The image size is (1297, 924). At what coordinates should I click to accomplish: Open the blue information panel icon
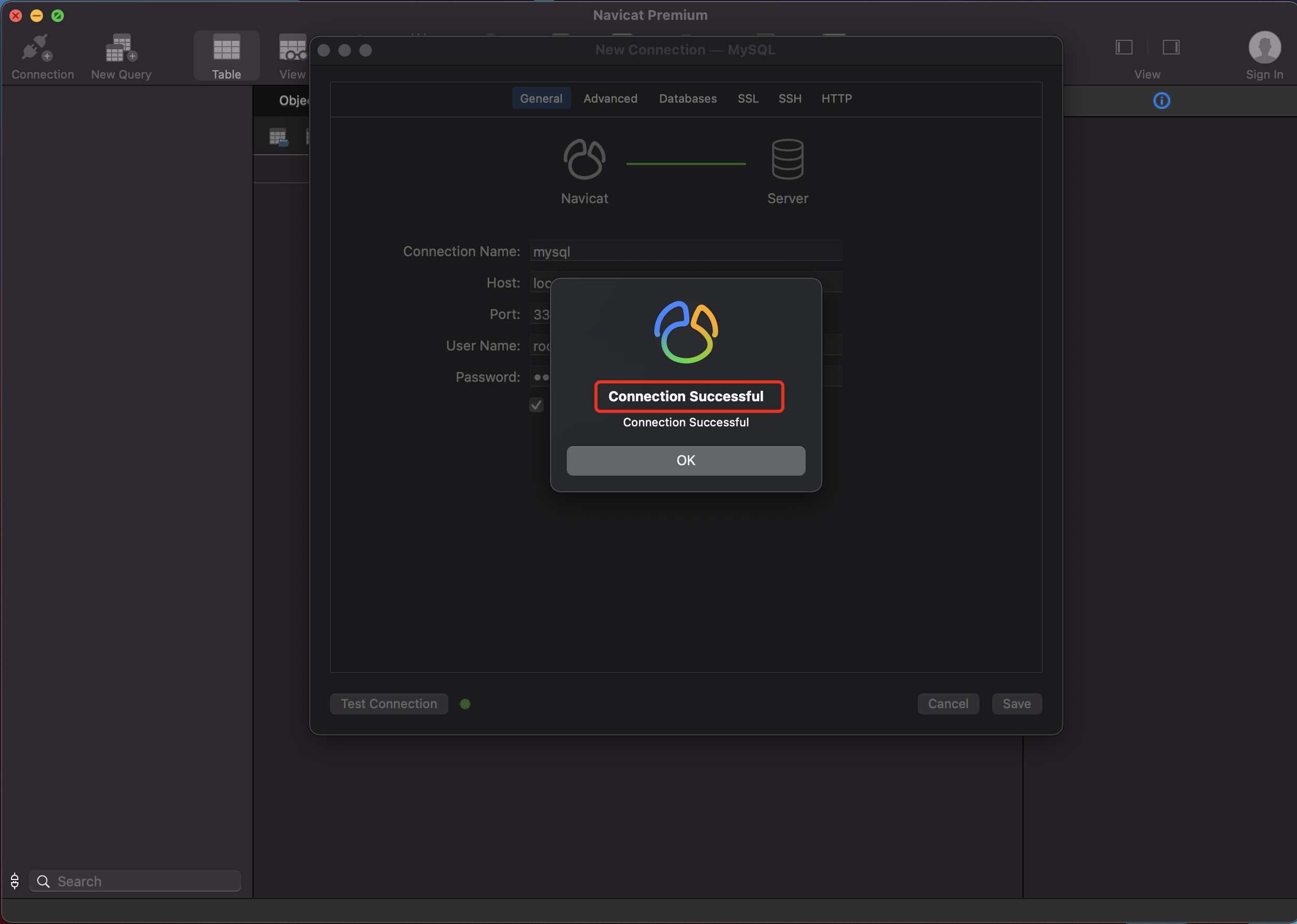(x=1161, y=101)
